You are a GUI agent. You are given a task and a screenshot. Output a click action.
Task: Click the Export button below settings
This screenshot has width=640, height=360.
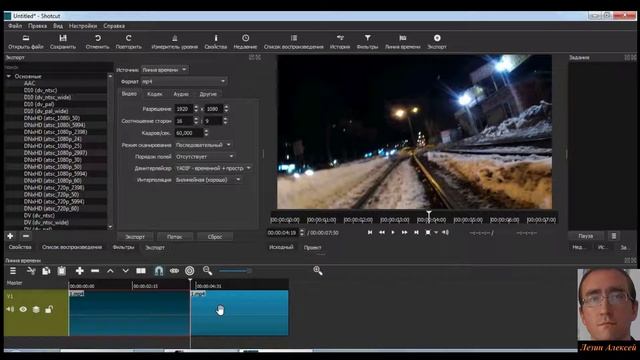click(135, 236)
